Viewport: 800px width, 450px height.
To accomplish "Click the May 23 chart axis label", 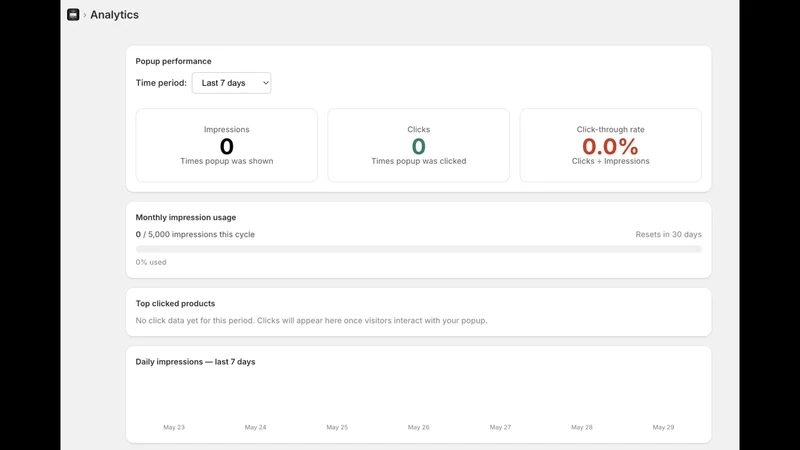I will pyautogui.click(x=174, y=427).
